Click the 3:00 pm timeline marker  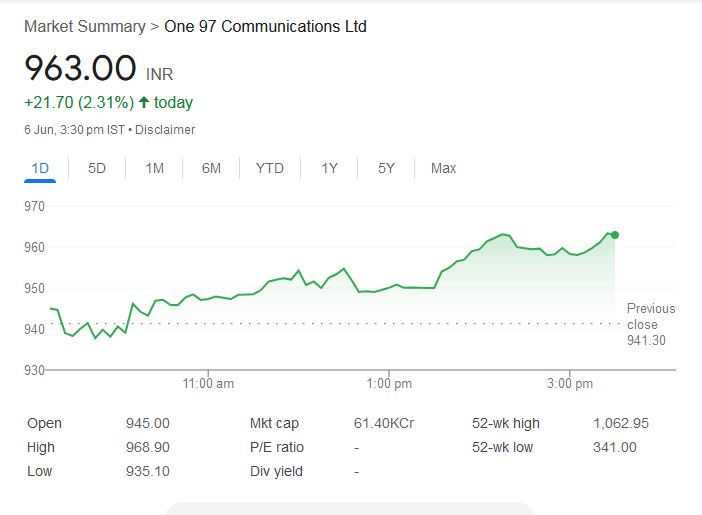[x=570, y=384]
